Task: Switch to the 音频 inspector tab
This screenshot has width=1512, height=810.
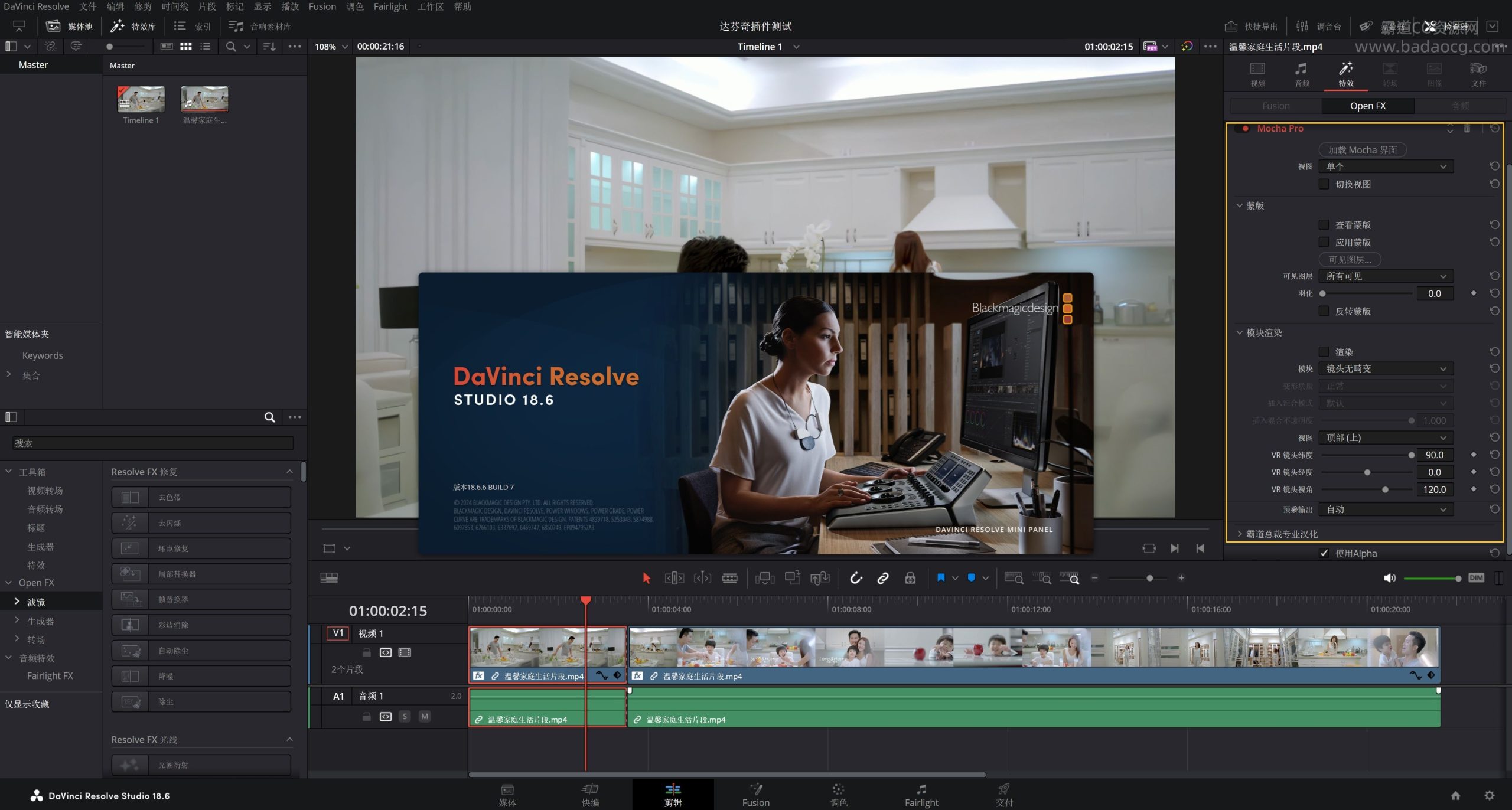Action: click(x=1302, y=74)
